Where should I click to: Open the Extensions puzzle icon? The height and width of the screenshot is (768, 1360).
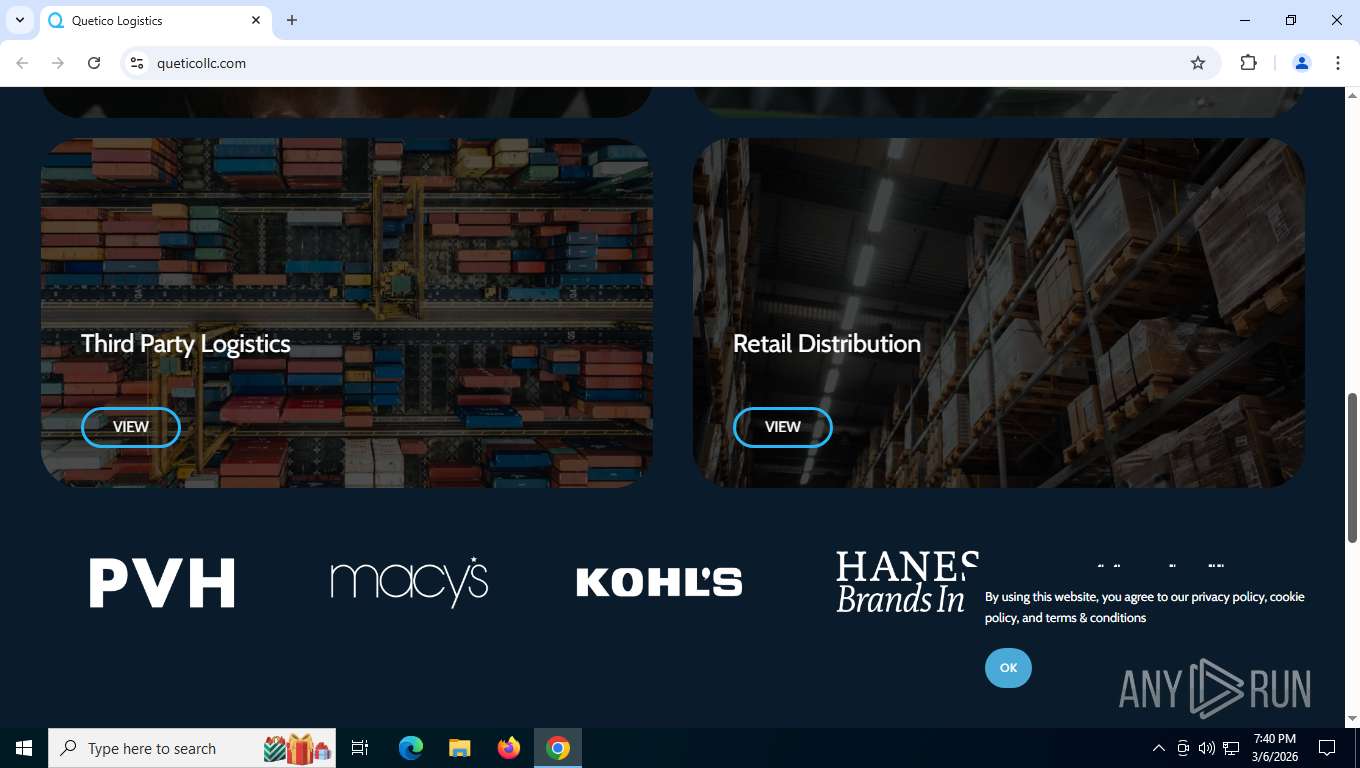(x=1248, y=63)
